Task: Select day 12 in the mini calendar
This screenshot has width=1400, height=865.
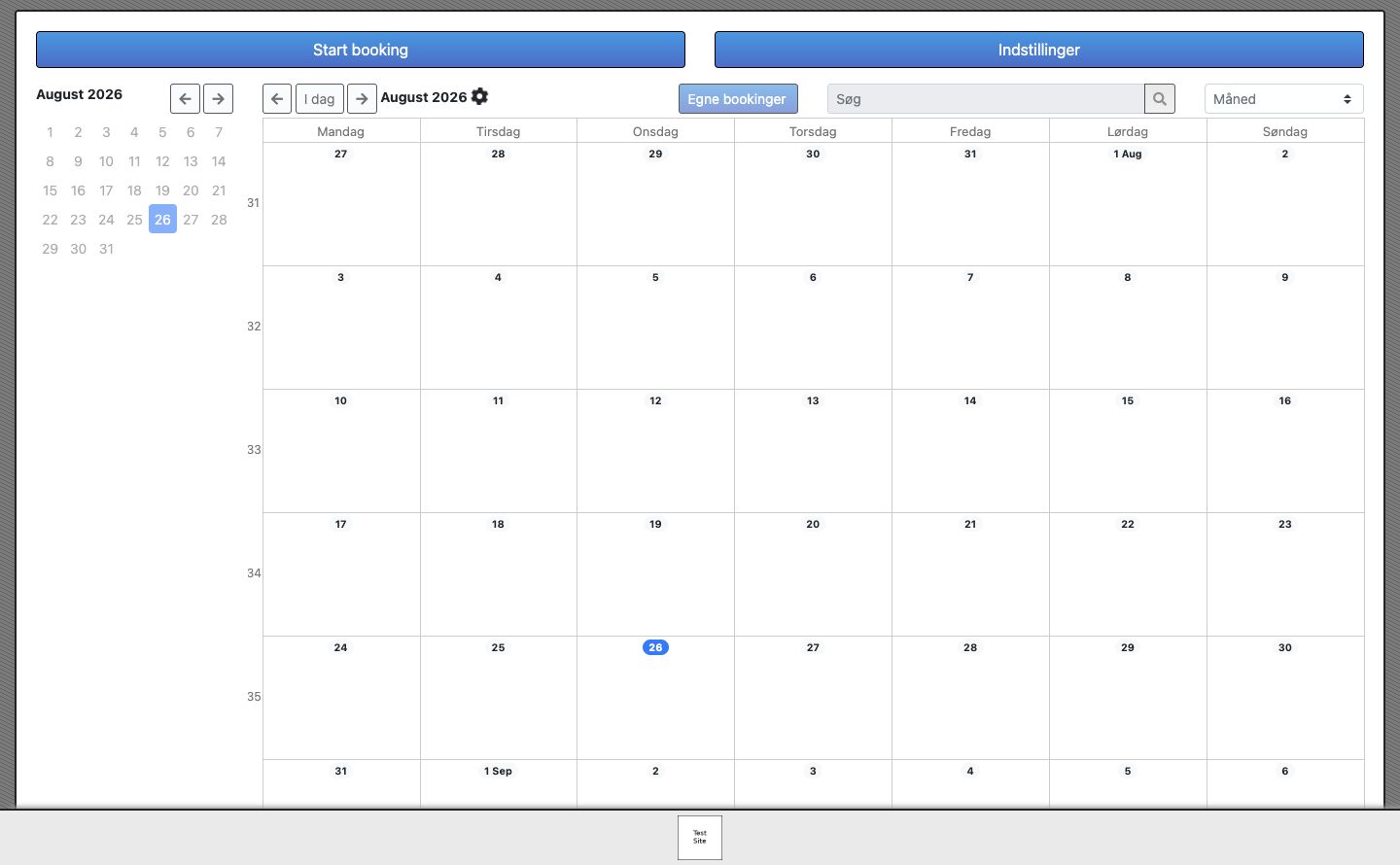Action: tap(162, 161)
